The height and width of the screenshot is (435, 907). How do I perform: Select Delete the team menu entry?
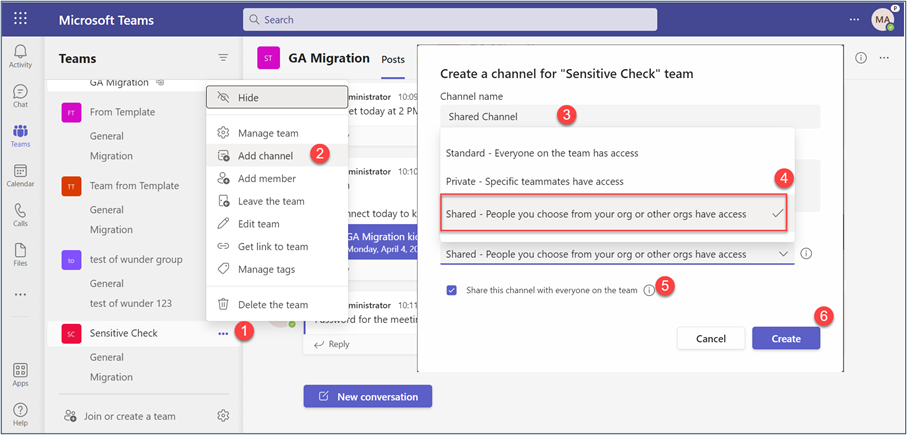coord(272,304)
